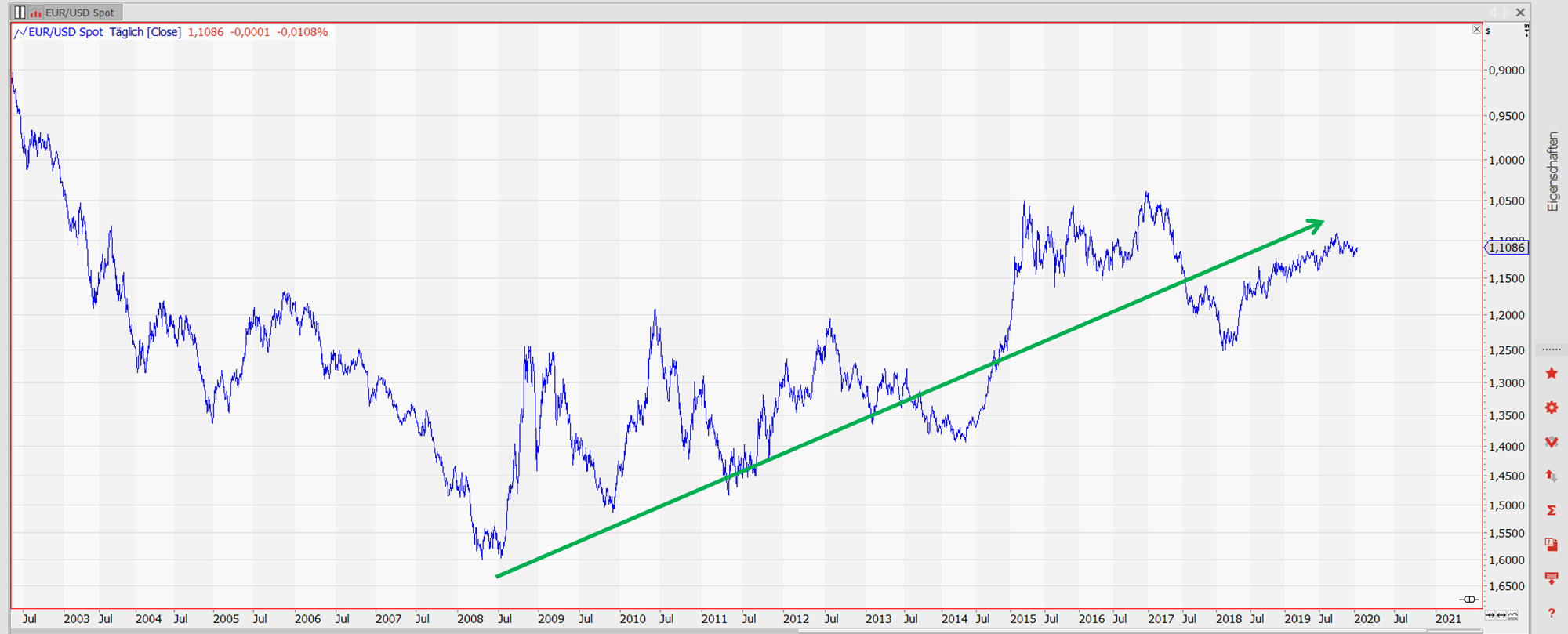Expand the dotted sidebar handle above star
Viewport: 1568px width, 634px height.
[1551, 349]
